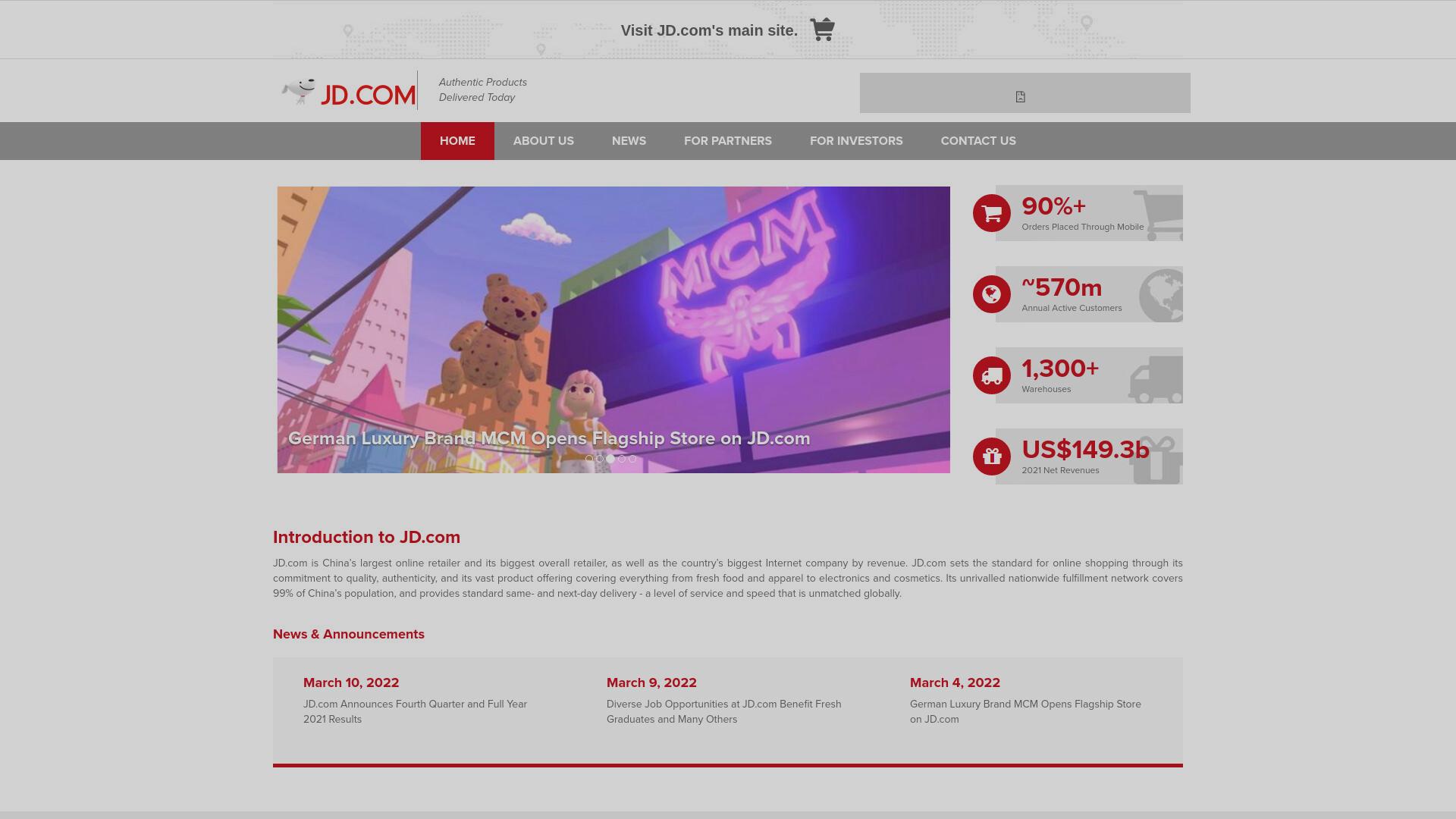Open the March 4, 2022 news date
1456x819 pixels.
[x=955, y=683]
